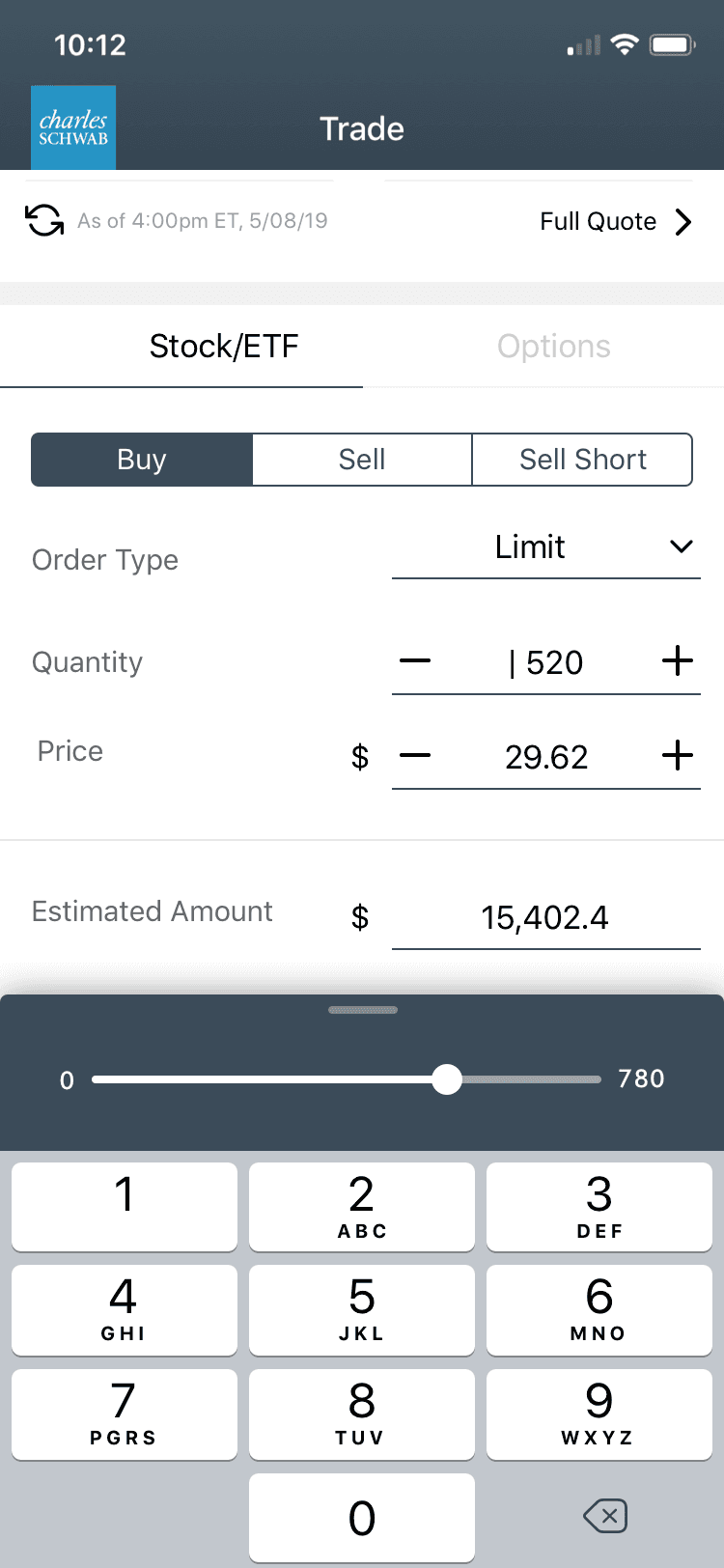Switch to the Options tab
Image resolution: width=724 pixels, height=1568 pixels.
tap(553, 347)
